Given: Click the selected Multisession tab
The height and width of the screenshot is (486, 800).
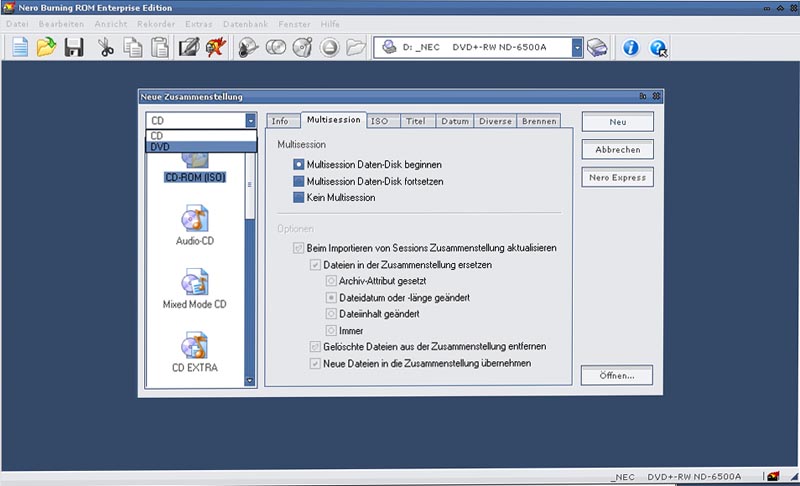Looking at the screenshot, I should (334, 120).
